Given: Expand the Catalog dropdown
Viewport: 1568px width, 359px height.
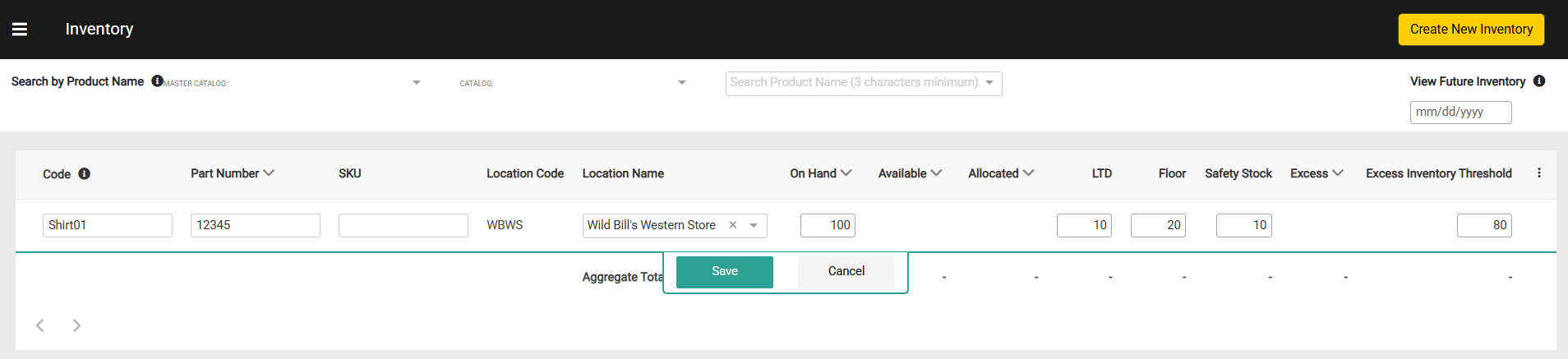Looking at the screenshot, I should (x=681, y=83).
